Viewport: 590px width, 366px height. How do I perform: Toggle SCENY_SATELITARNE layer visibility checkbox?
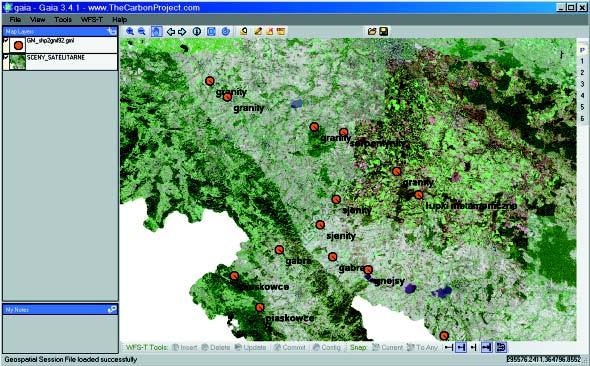click(6, 57)
